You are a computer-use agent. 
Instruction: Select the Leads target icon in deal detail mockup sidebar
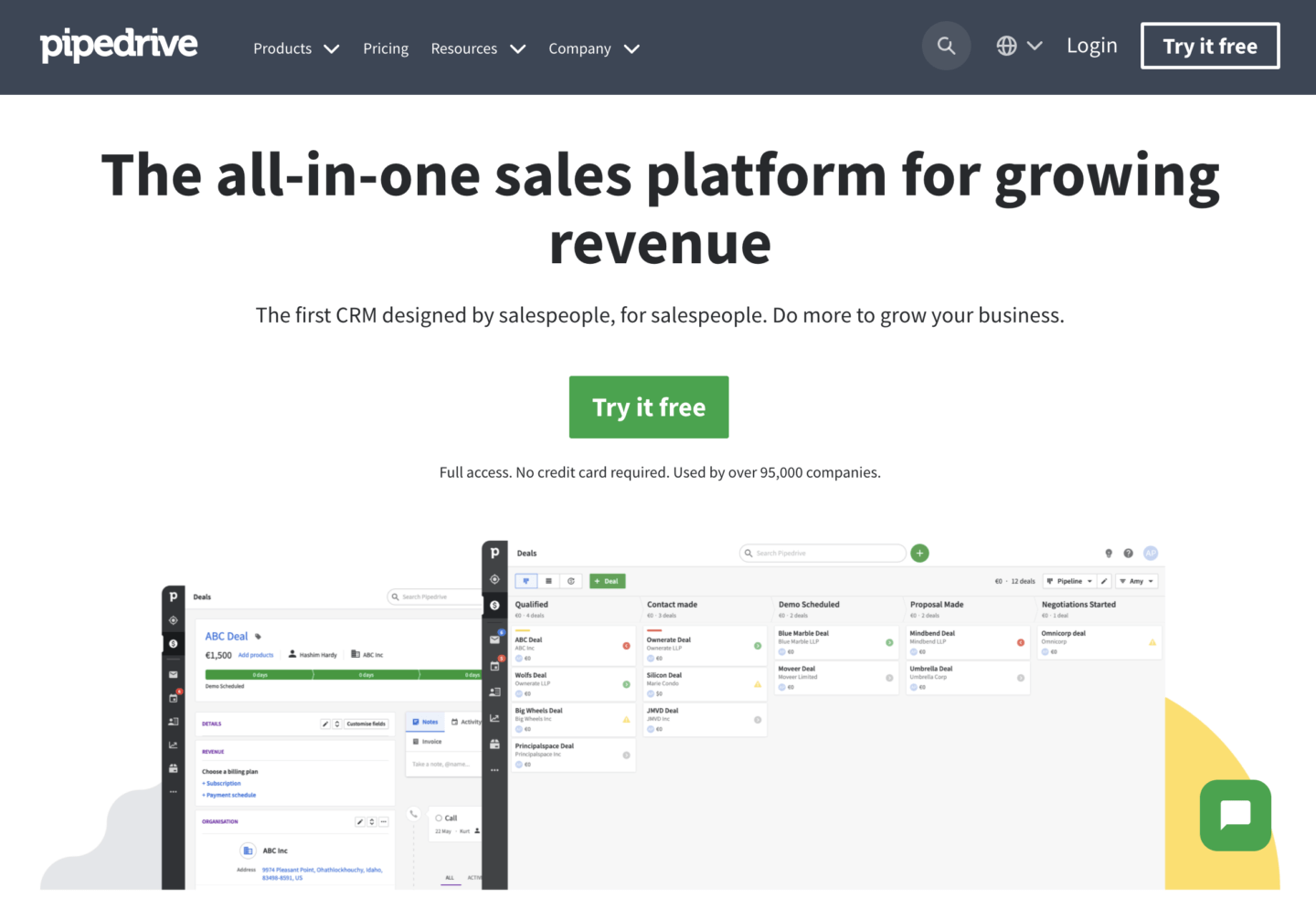[x=173, y=620]
